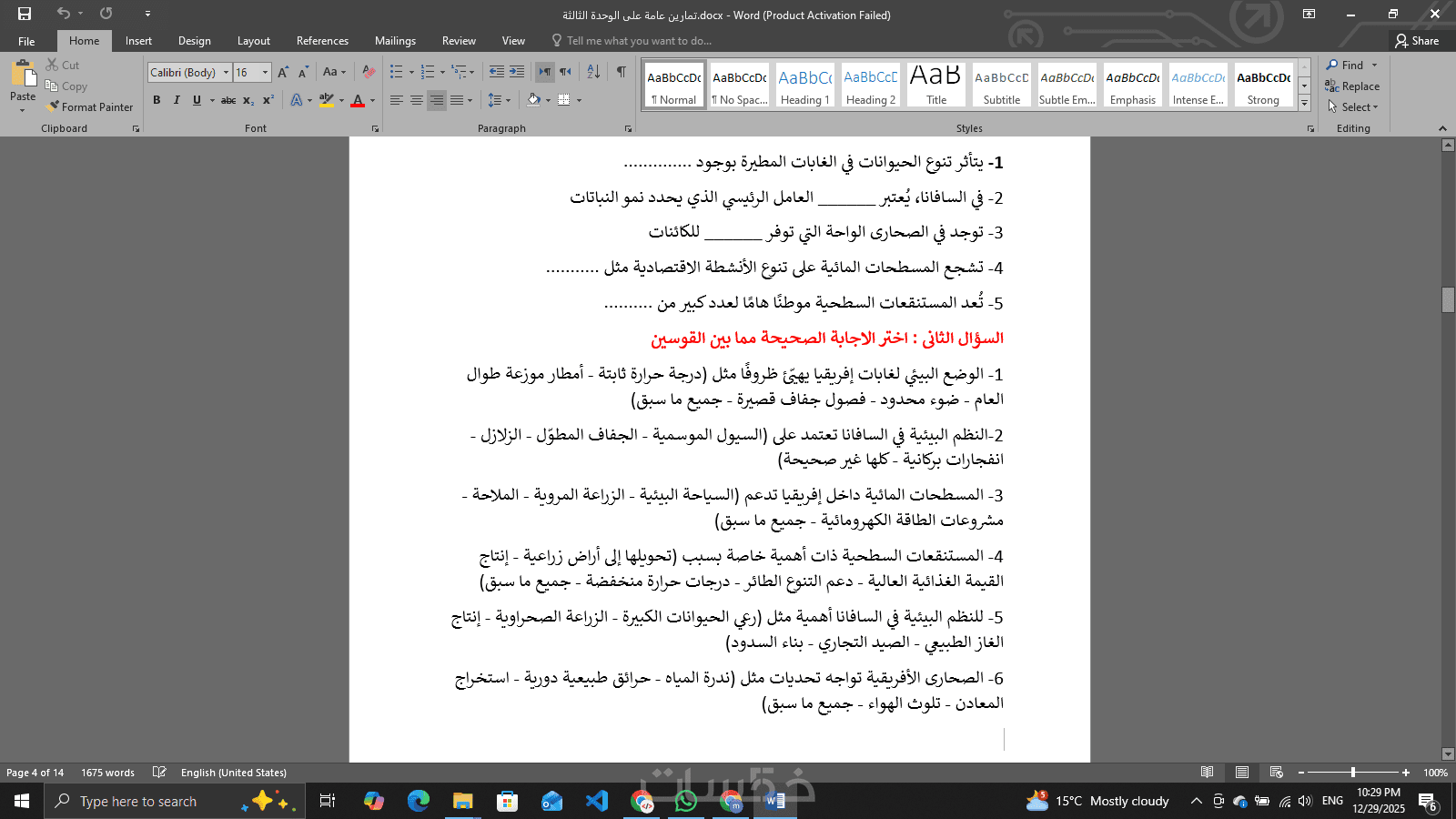The height and width of the screenshot is (819, 1456).
Task: Increase font size with Grow Font icon
Action: (283, 73)
